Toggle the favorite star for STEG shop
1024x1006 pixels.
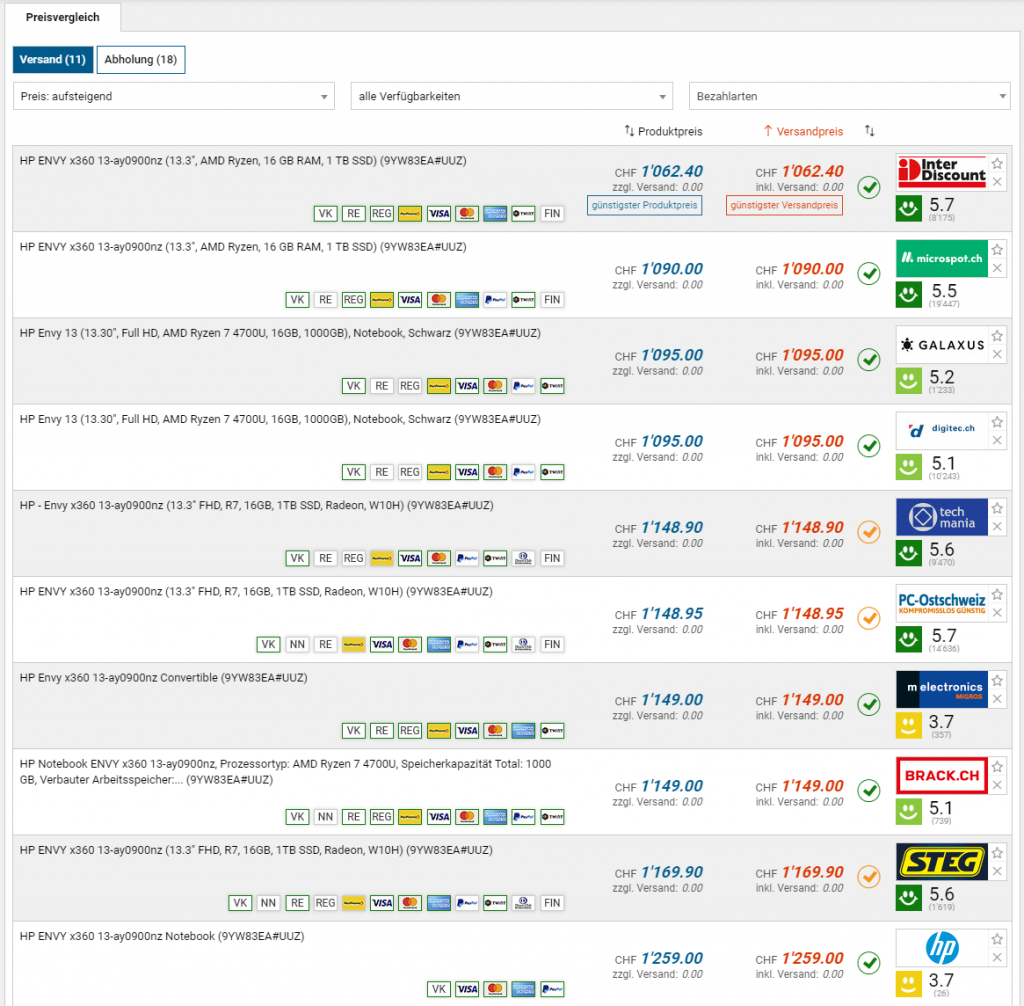tap(997, 853)
